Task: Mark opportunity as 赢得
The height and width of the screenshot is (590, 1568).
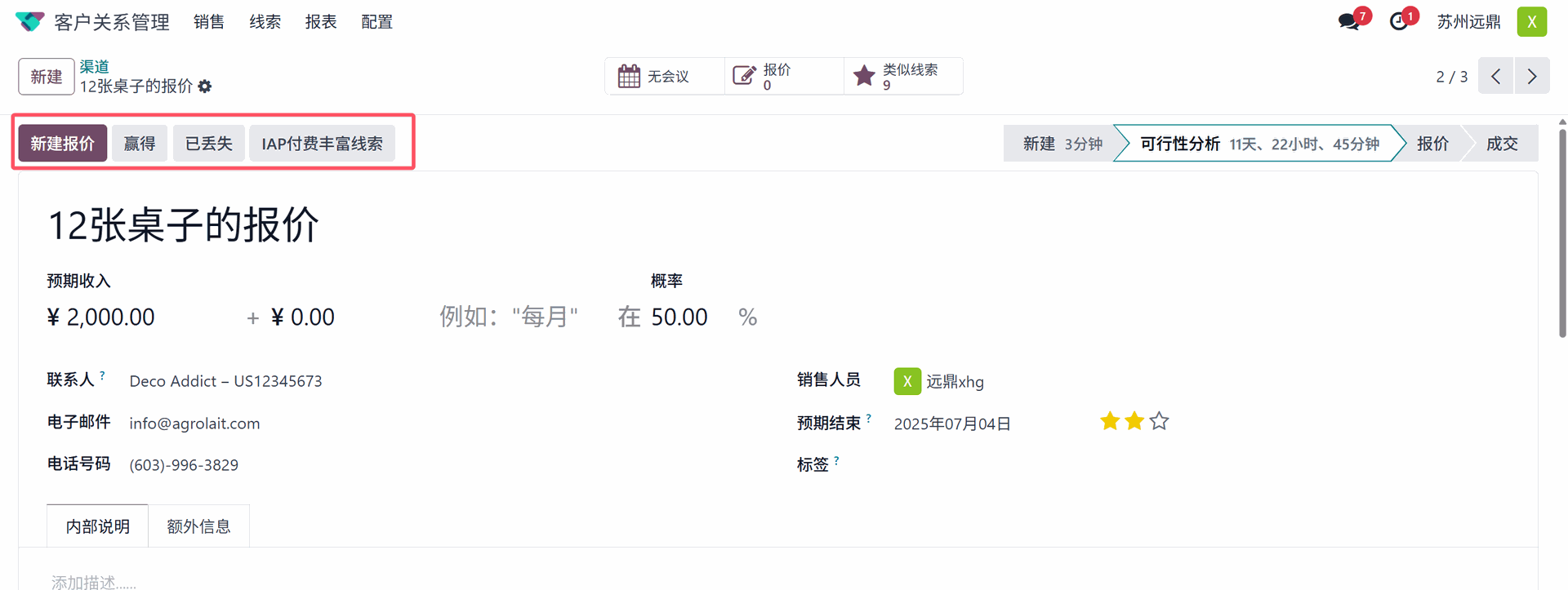Action: (140, 144)
